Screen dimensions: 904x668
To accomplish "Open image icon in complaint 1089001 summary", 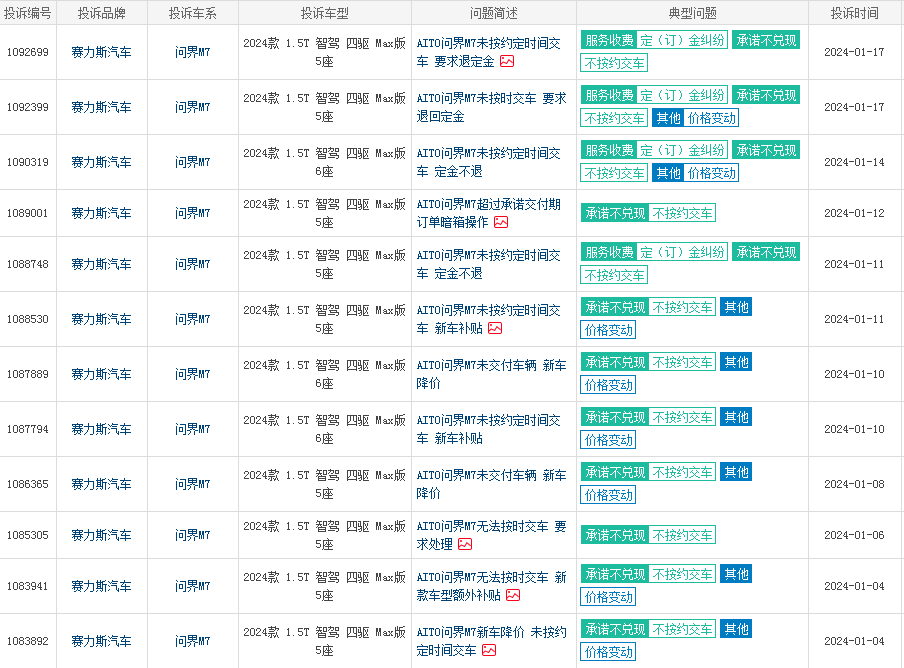I will [501, 222].
